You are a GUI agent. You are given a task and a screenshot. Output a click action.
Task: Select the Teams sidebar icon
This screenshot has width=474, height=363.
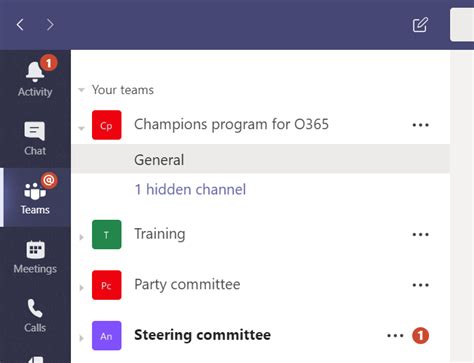[x=35, y=191]
